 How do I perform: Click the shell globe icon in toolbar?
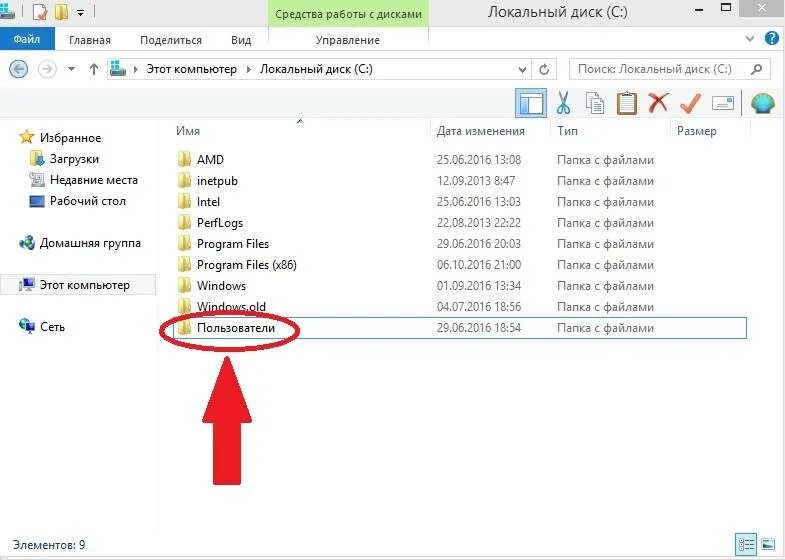pyautogui.click(x=762, y=104)
